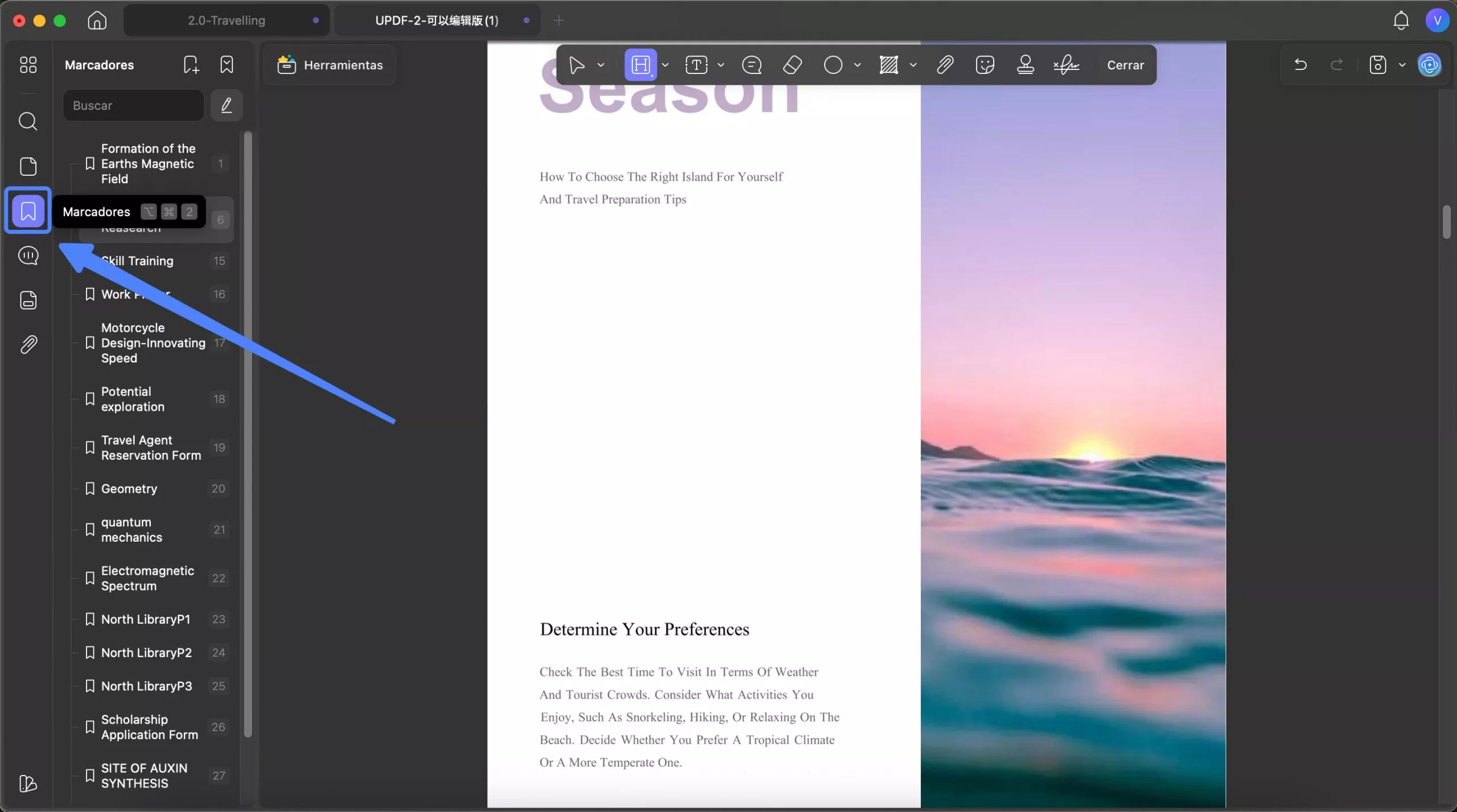Screen dimensions: 1457x812
Task: Go to the home screen icon
Action: 97,20
